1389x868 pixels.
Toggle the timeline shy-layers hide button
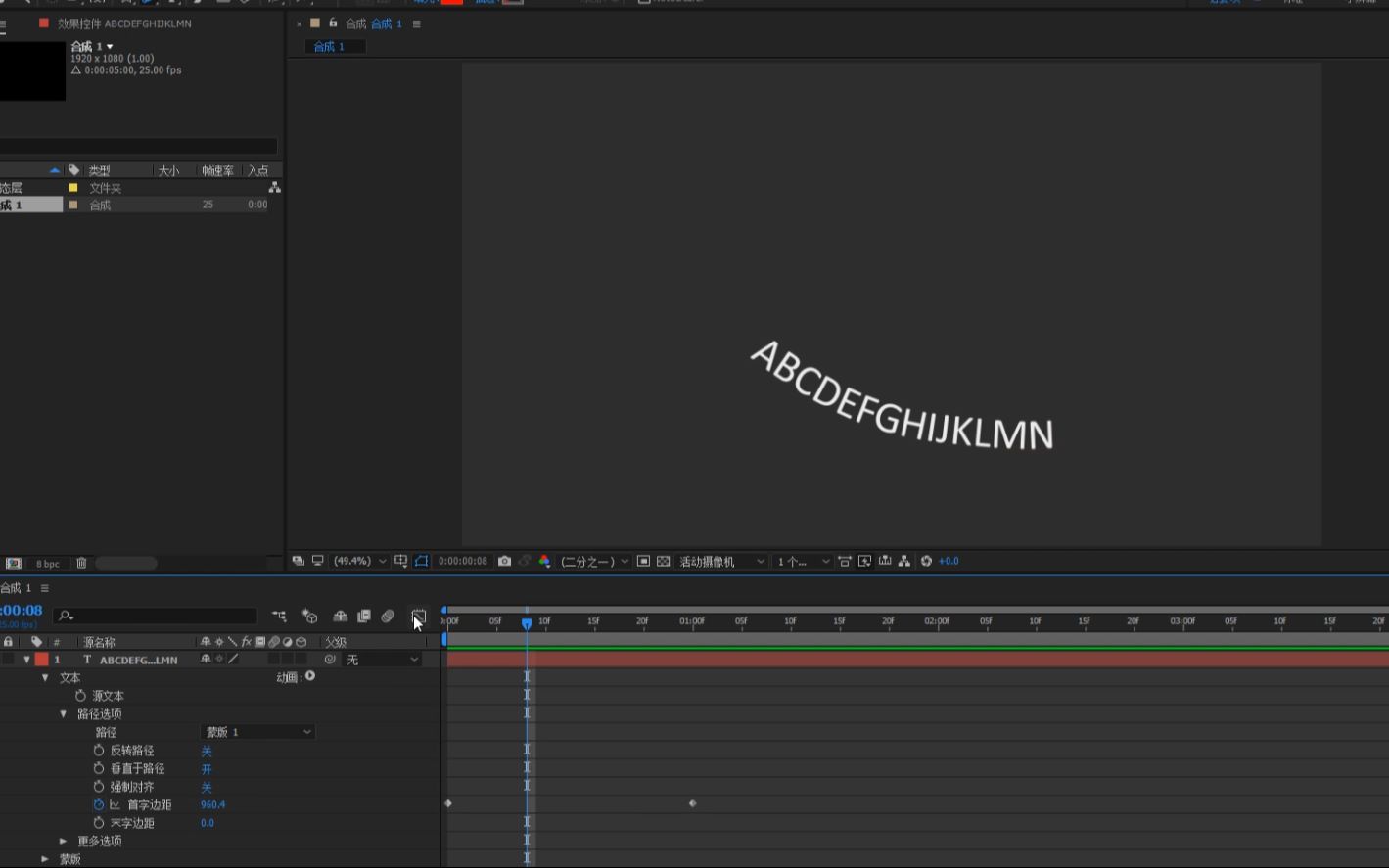click(340, 617)
